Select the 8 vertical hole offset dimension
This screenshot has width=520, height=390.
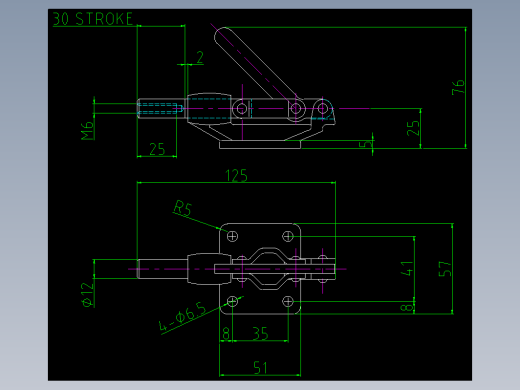tap(407, 307)
